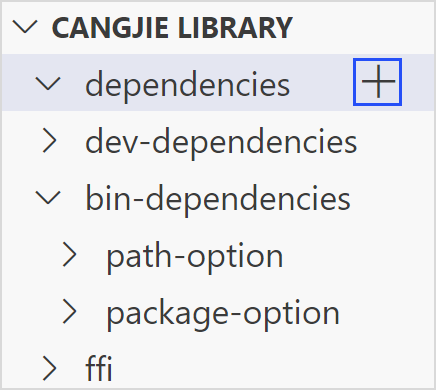Click blank area of the ffi row
436x390 pixels.
click(x=267, y=369)
